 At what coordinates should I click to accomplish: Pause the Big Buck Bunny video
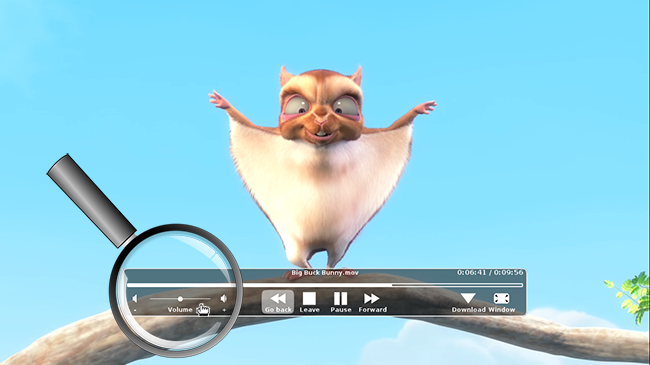(x=341, y=302)
